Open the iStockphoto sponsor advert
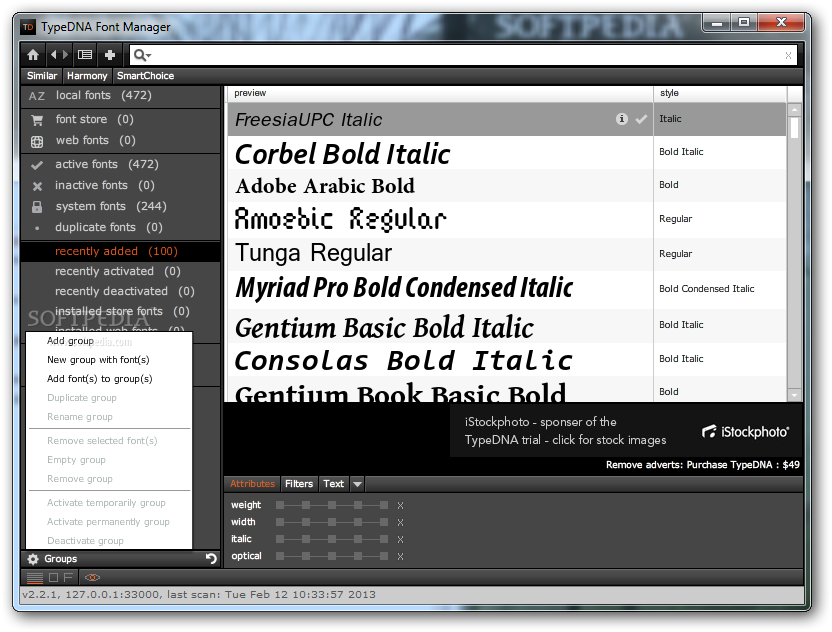 point(626,431)
